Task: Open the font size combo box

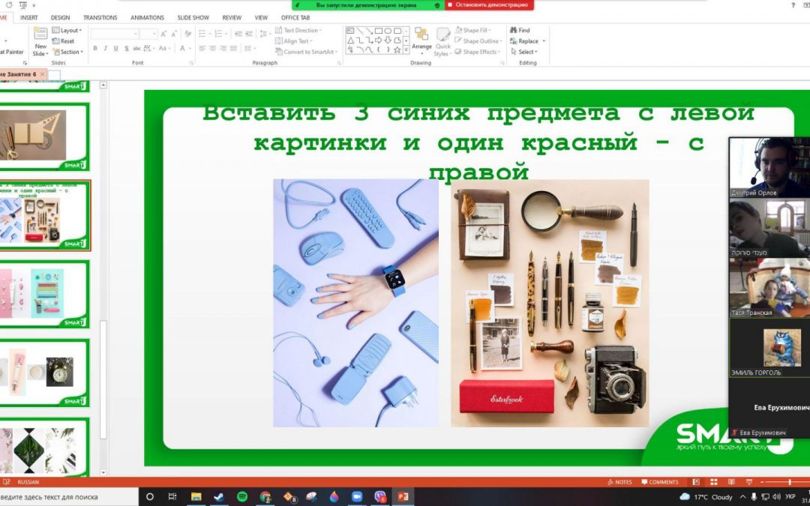Action: coord(148,34)
